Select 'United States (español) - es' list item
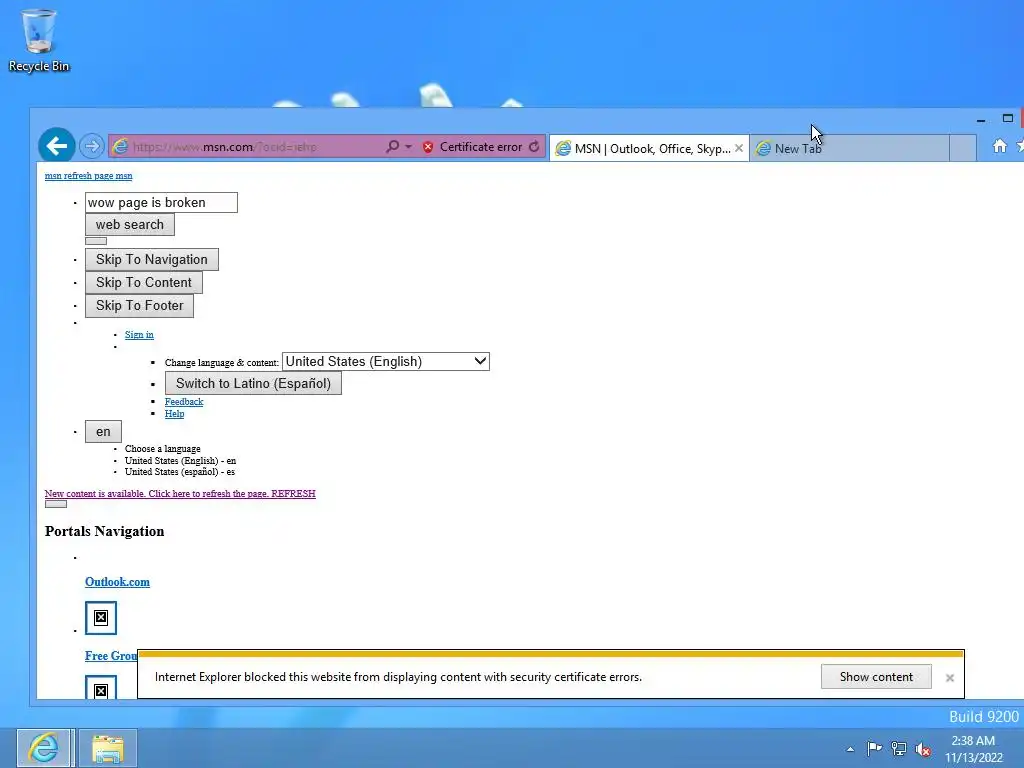The image size is (1024, 768). (180, 472)
